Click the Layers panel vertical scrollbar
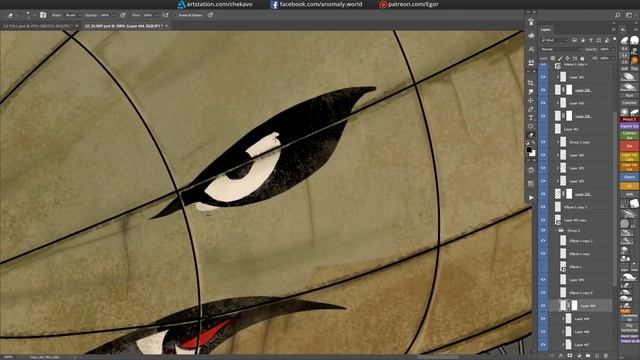The width and height of the screenshot is (640, 360). point(616,198)
